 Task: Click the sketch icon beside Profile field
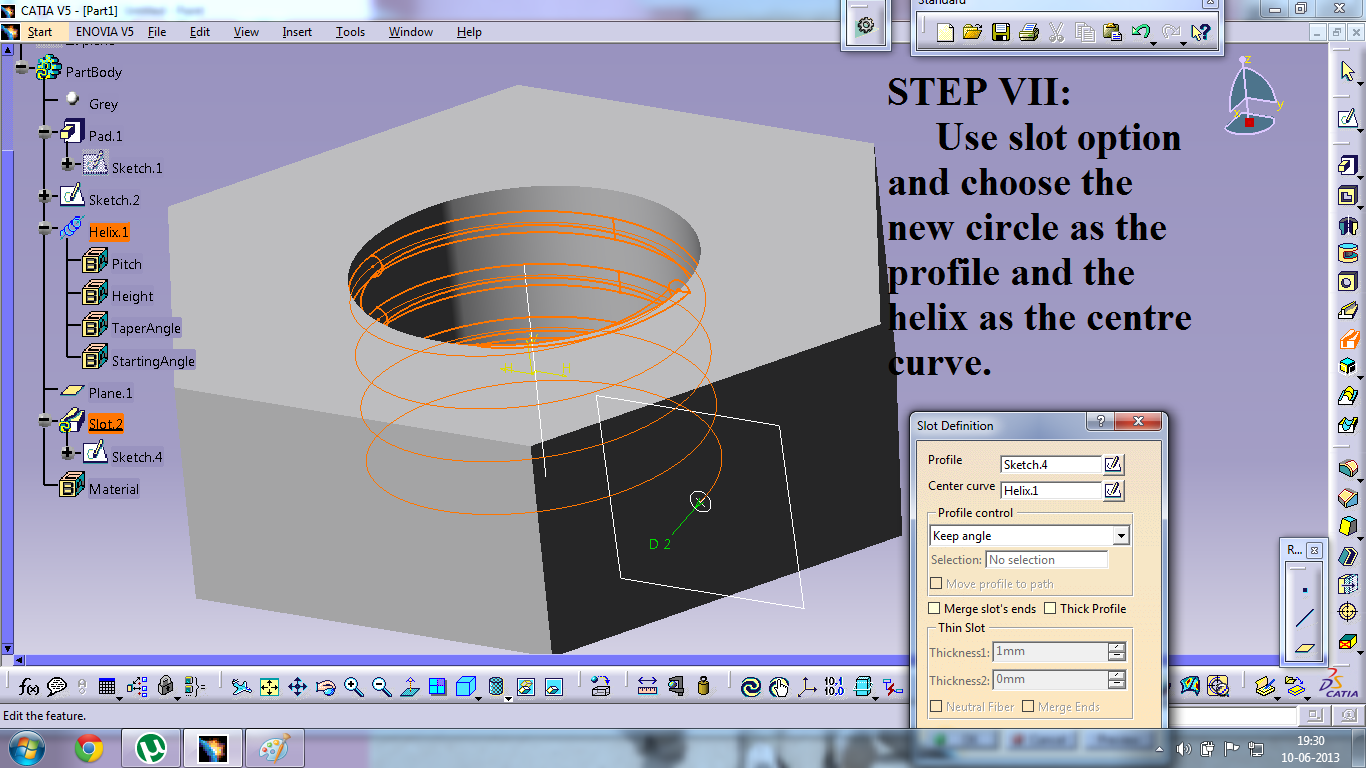pos(1113,464)
